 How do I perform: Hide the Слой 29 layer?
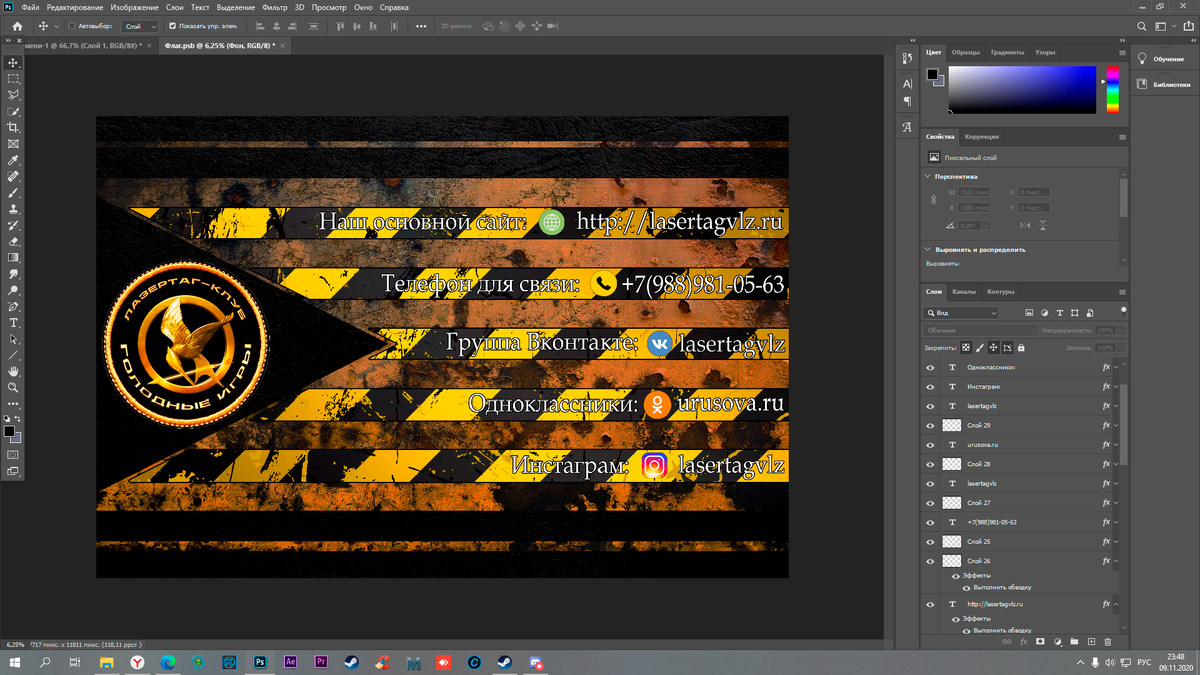(930, 425)
